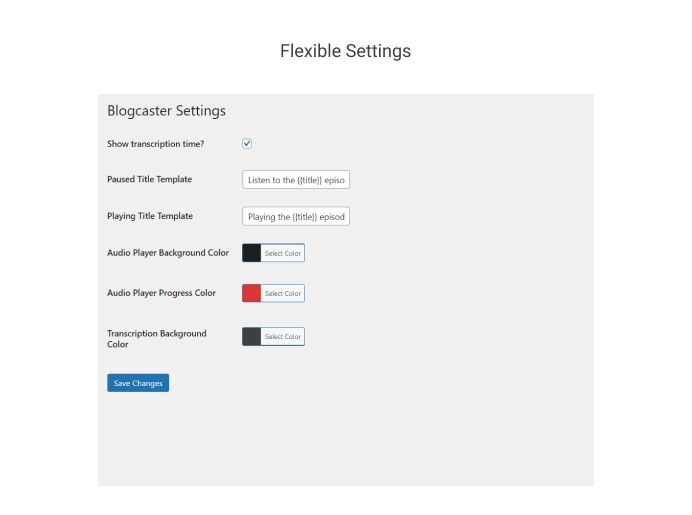Click white page margin left of settings panel
This screenshot has width=692, height=515.
(x=48, y=290)
